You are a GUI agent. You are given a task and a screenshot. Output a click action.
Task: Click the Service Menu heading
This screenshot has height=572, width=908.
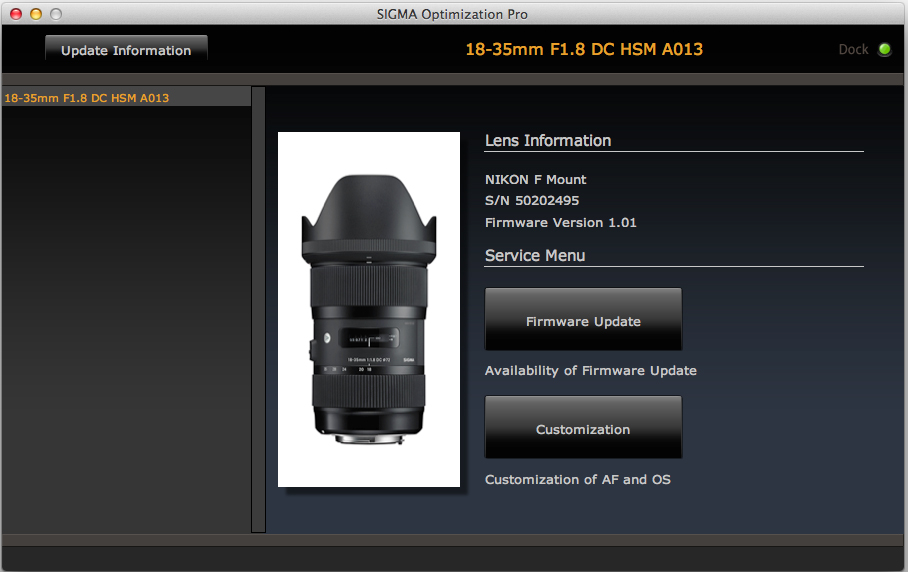535,255
